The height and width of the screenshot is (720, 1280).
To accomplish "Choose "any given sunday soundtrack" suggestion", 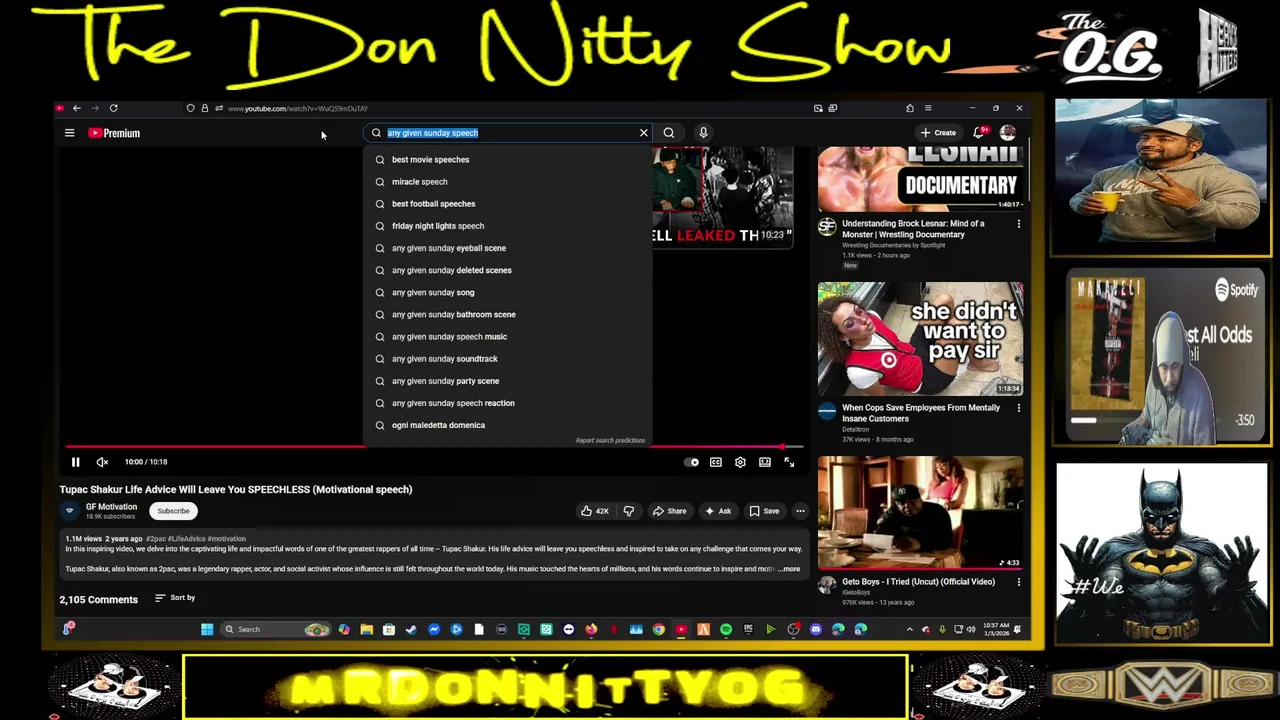I will click(x=508, y=359).
